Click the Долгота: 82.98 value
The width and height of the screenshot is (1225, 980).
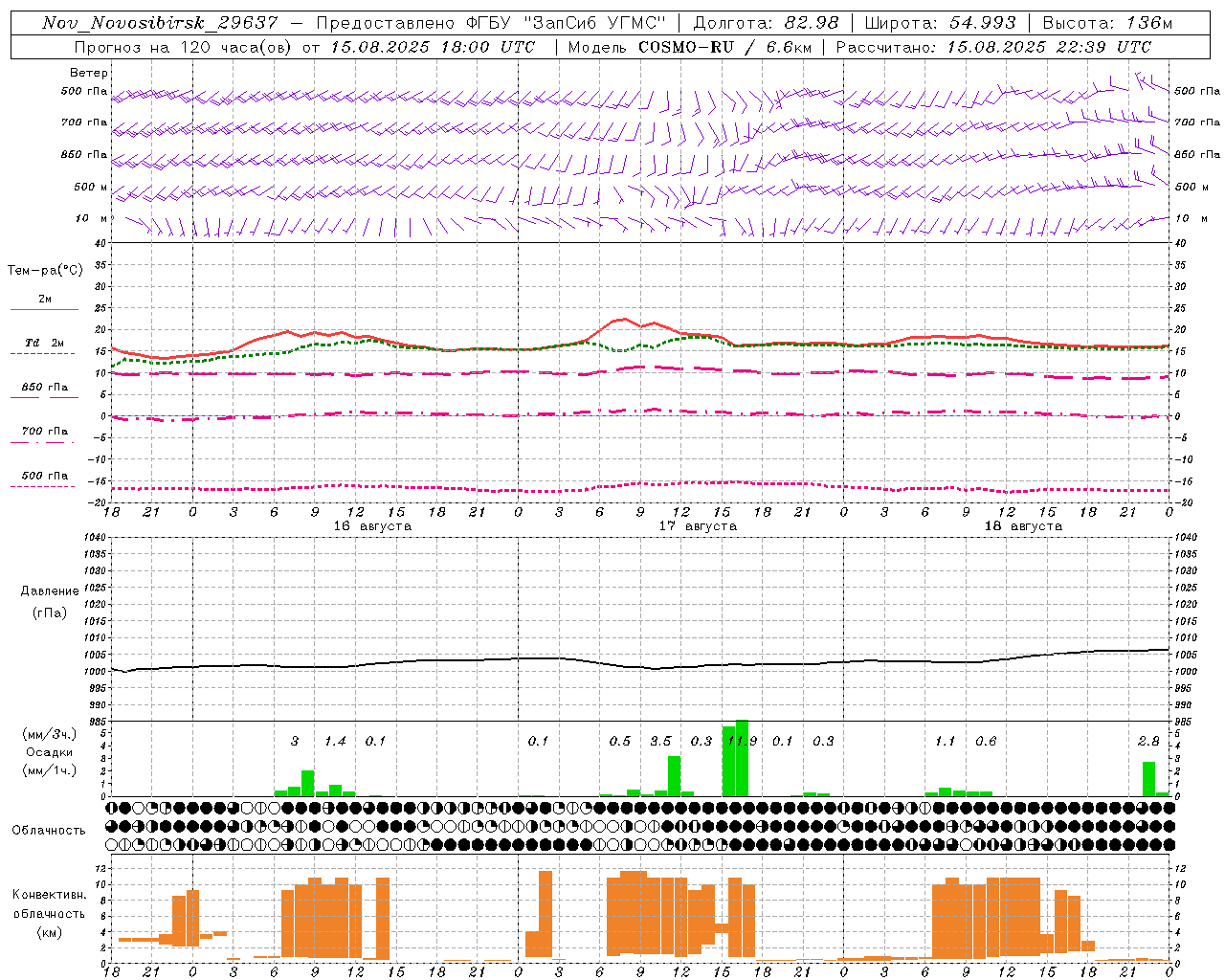coord(767,22)
